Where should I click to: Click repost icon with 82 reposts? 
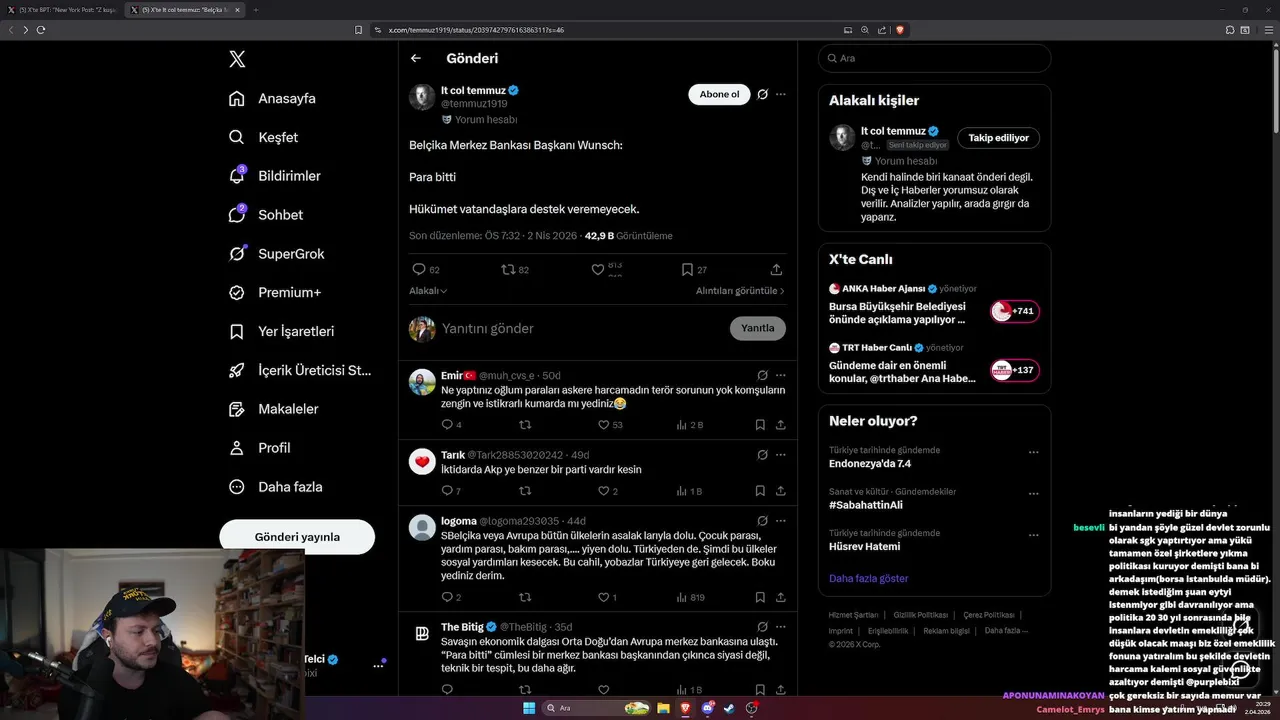(508, 270)
